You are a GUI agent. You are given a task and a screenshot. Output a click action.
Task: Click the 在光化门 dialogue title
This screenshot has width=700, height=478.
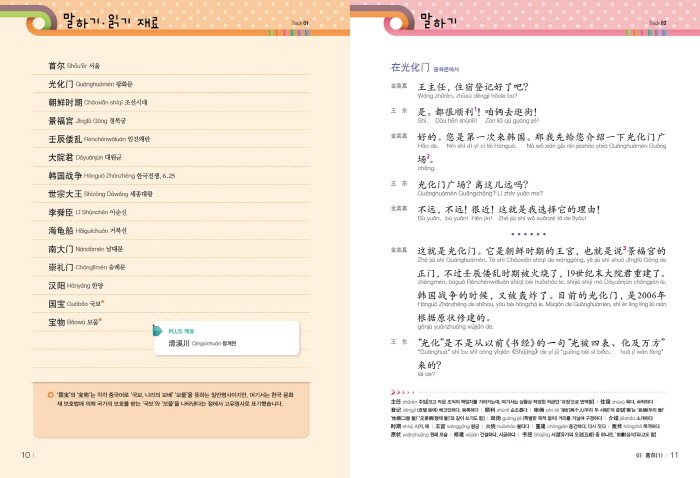(x=411, y=68)
